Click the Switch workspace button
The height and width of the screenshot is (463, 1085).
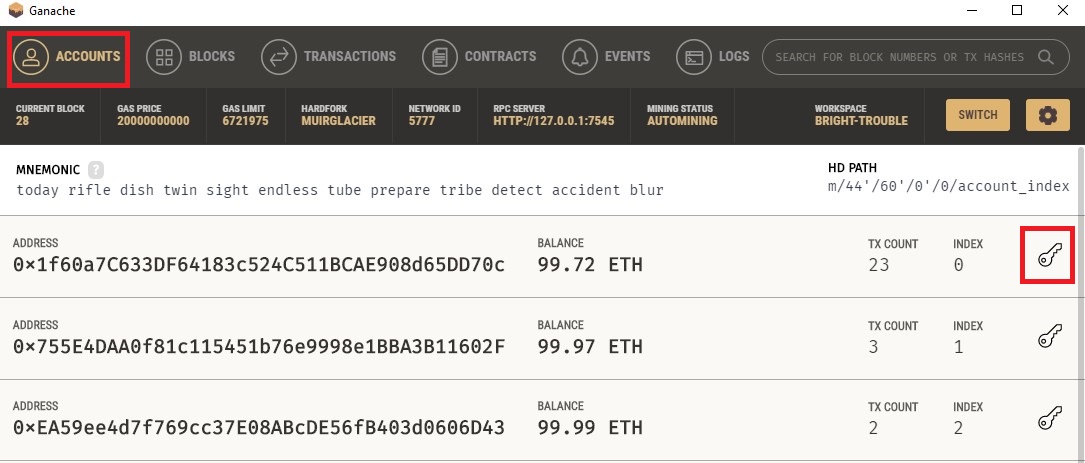978,115
